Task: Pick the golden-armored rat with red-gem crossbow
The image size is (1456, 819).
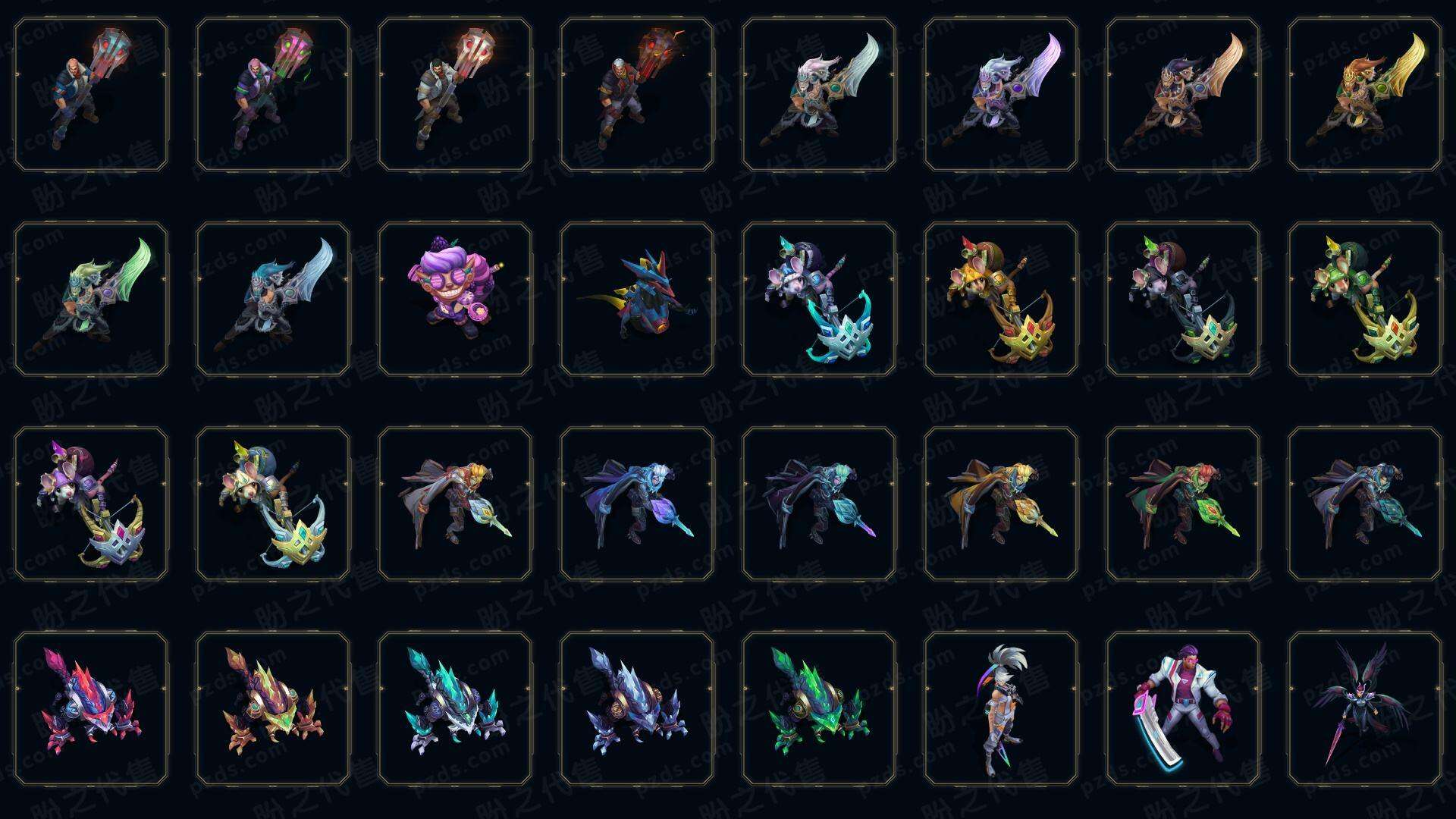Action: click(1001, 299)
